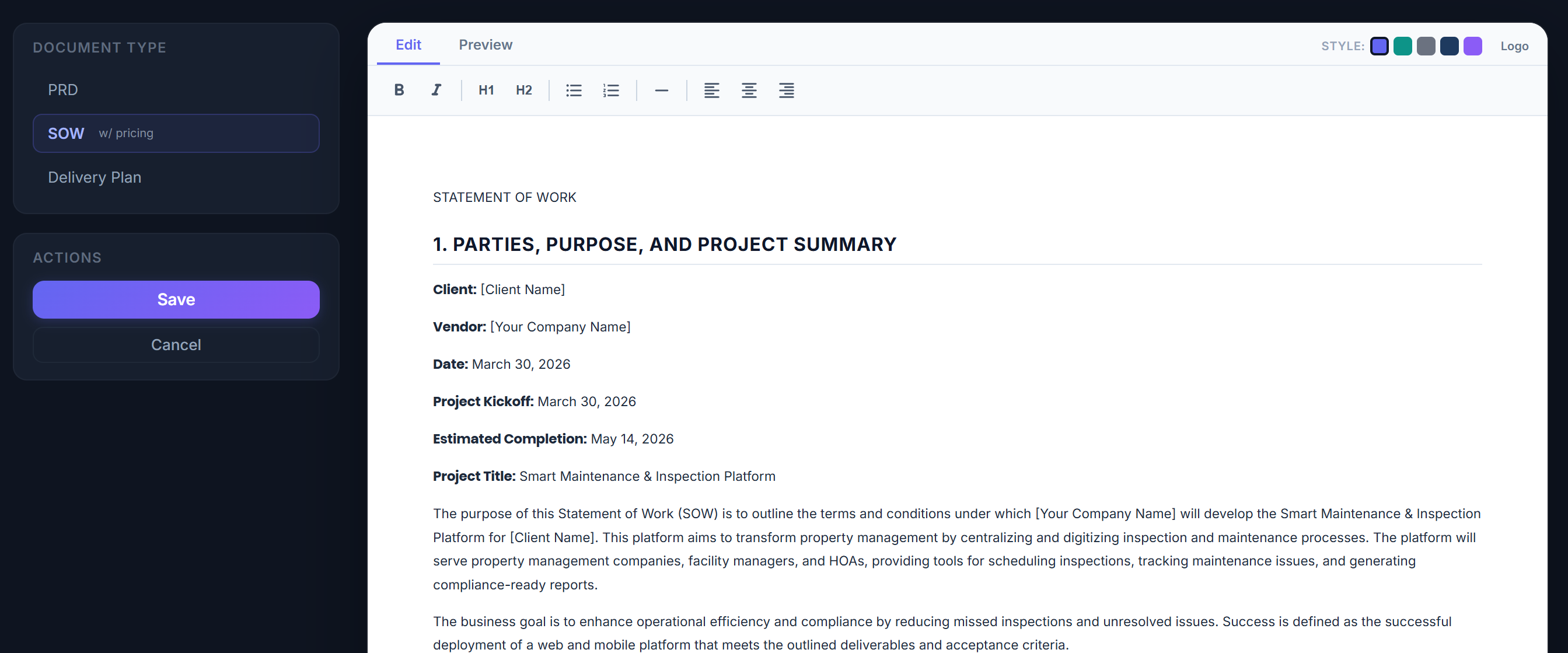Switch to the Edit tab
Viewport: 1568px width, 653px height.
pyautogui.click(x=408, y=44)
